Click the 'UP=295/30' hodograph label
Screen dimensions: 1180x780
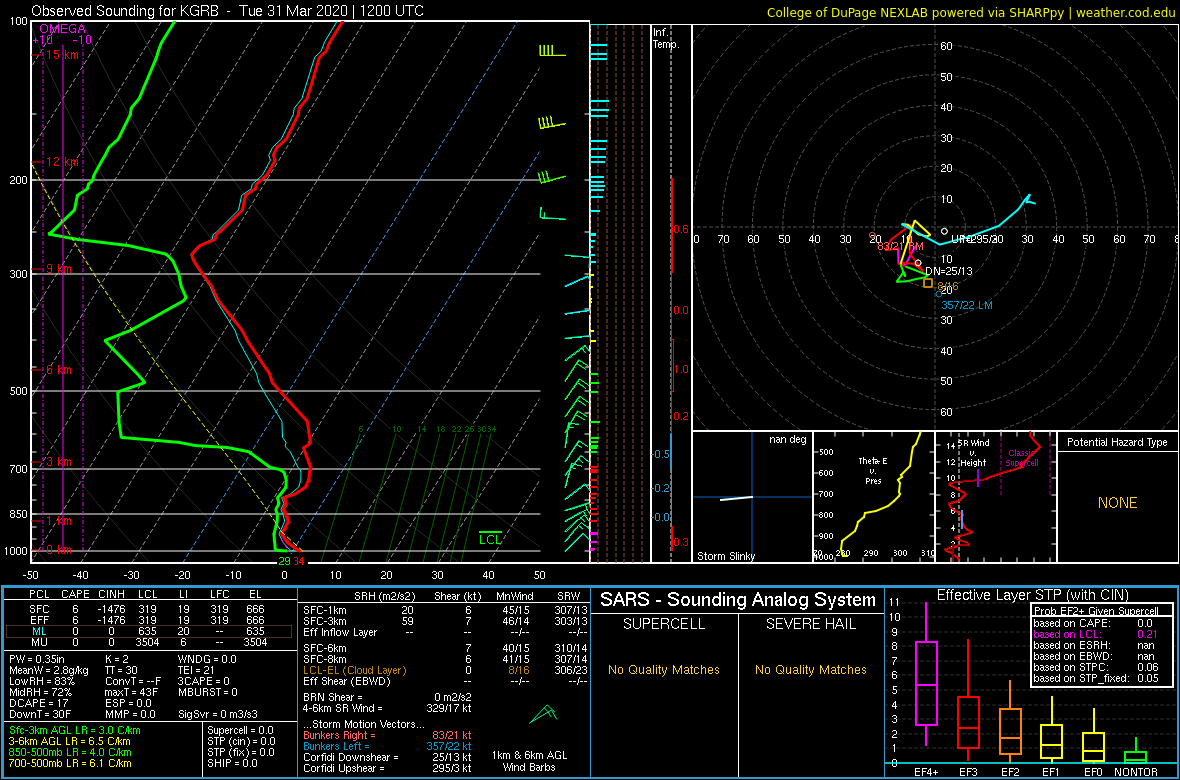(977, 239)
